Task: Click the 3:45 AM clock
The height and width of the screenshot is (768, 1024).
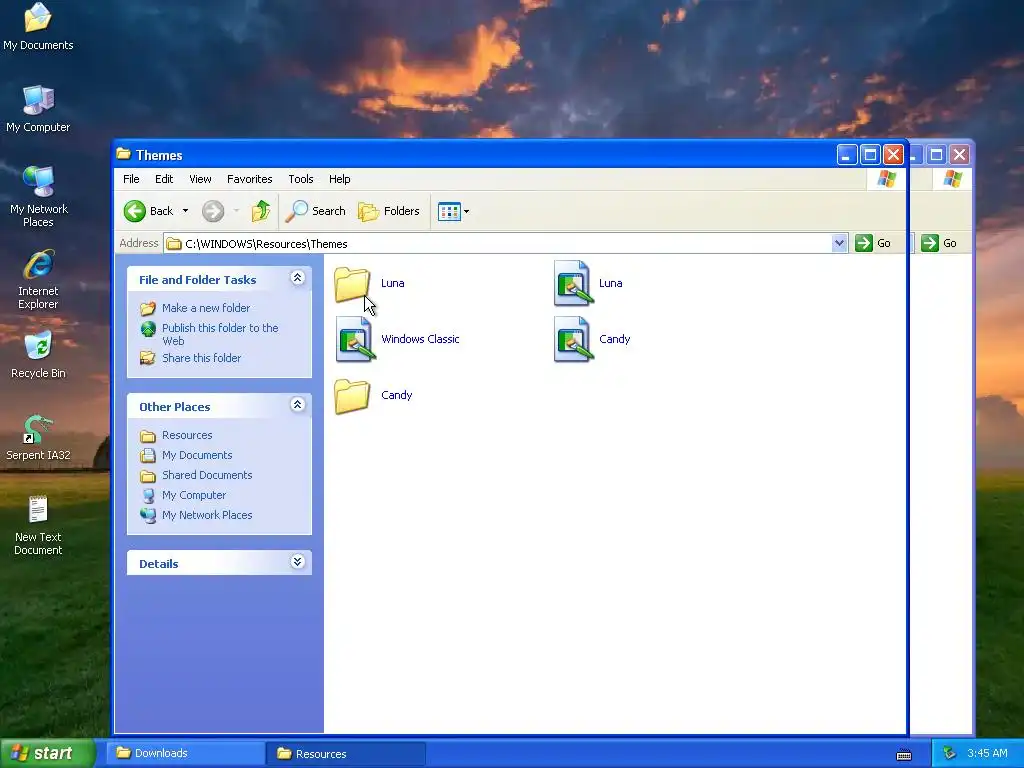Action: coord(987,753)
